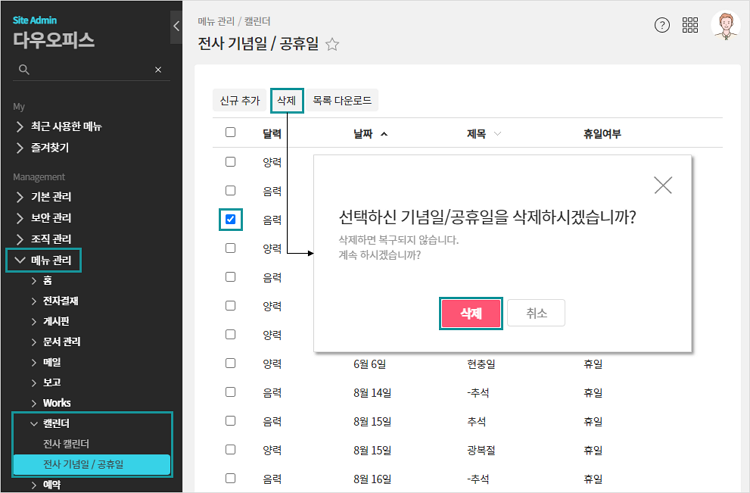The image size is (750, 493).
Task: Click the magnifier search icon in sidebar
Action: 25,70
